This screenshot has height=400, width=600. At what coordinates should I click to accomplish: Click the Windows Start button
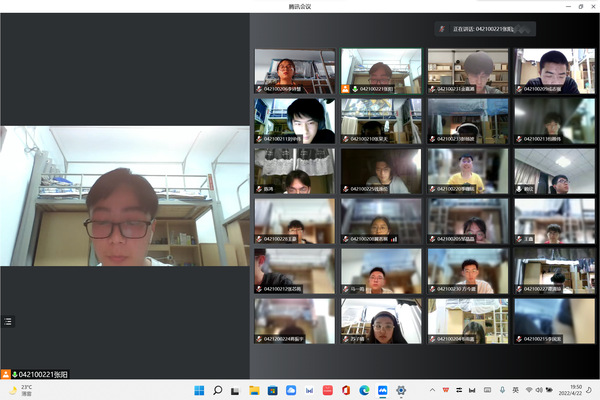coord(198,389)
